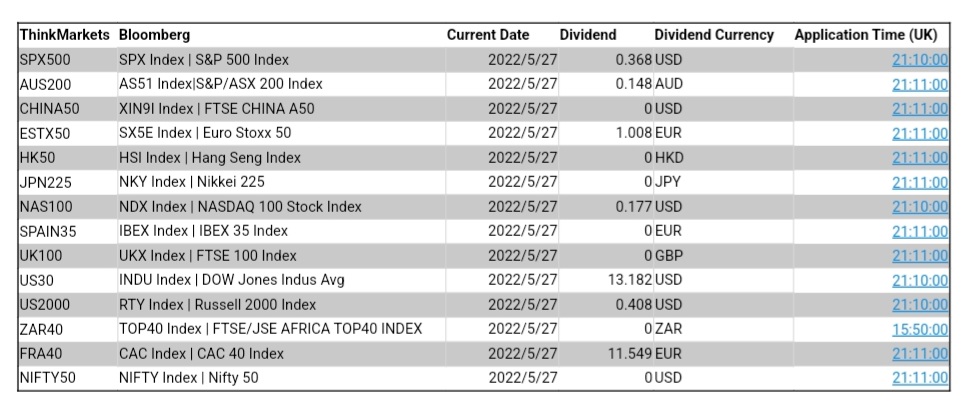961x409 pixels.
Task: Open the CHINA50 application time link
Action: 919,109
